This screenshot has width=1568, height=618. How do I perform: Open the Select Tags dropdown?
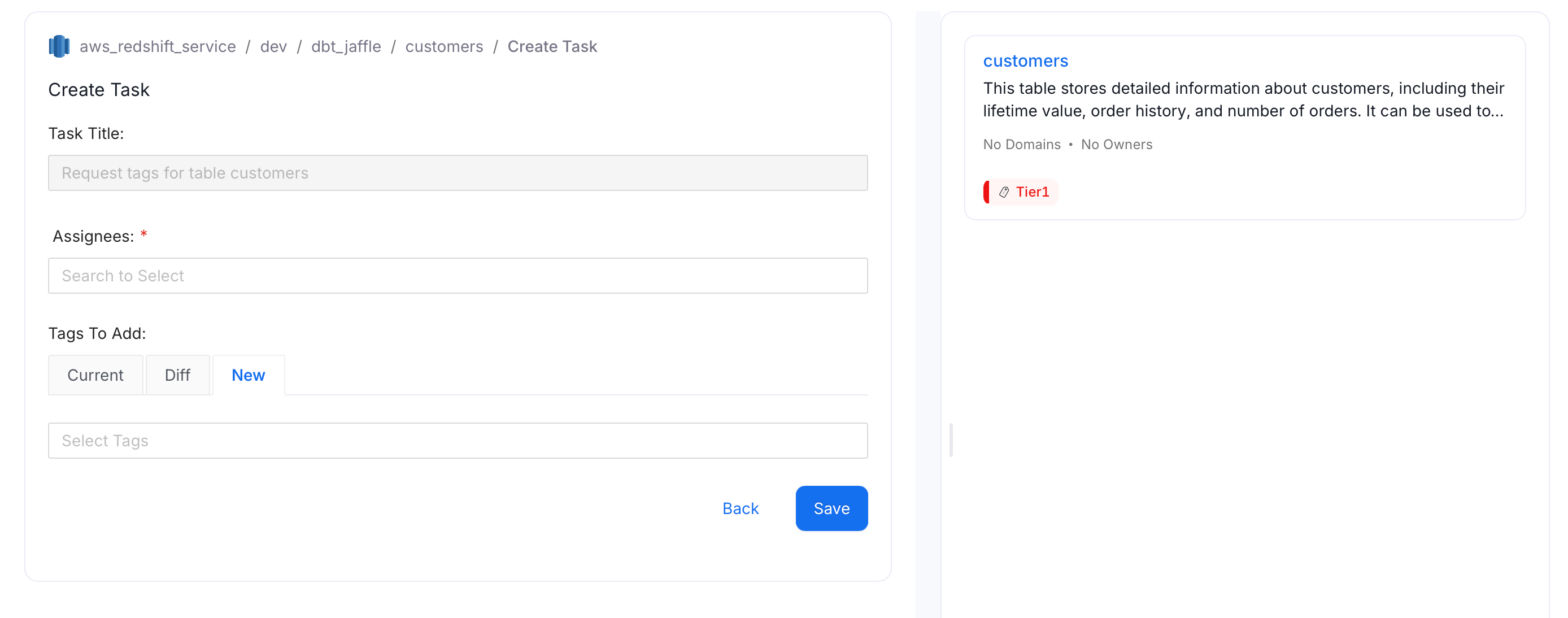click(458, 440)
